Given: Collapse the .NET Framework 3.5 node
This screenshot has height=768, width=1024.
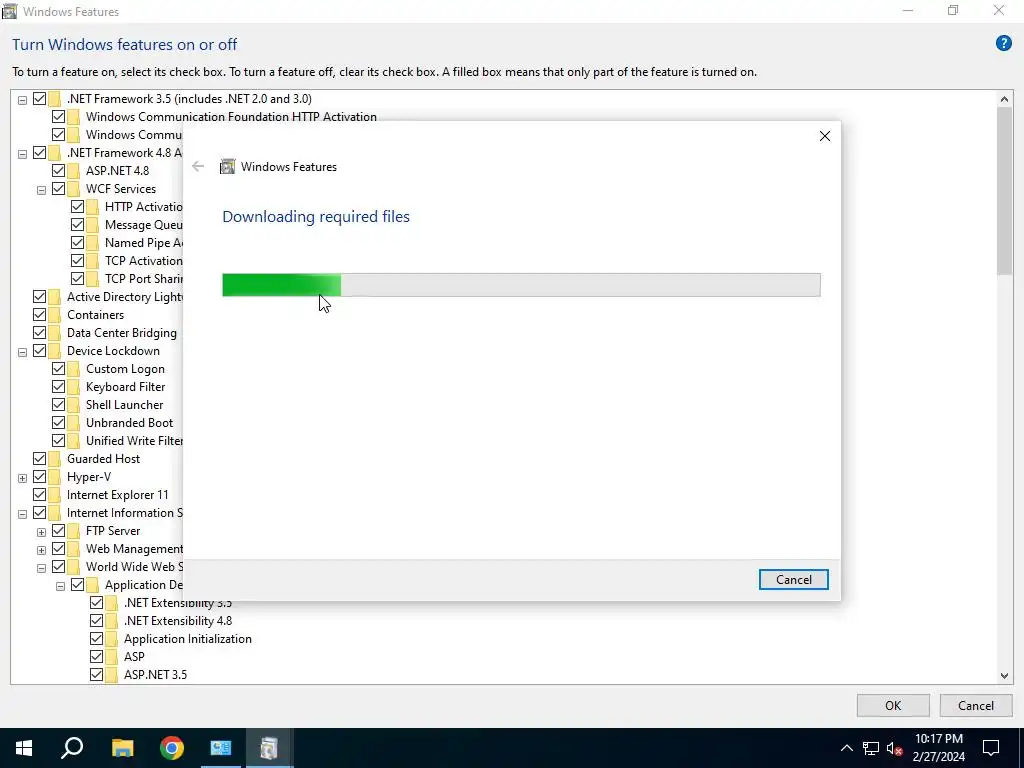Looking at the screenshot, I should (x=22, y=100).
